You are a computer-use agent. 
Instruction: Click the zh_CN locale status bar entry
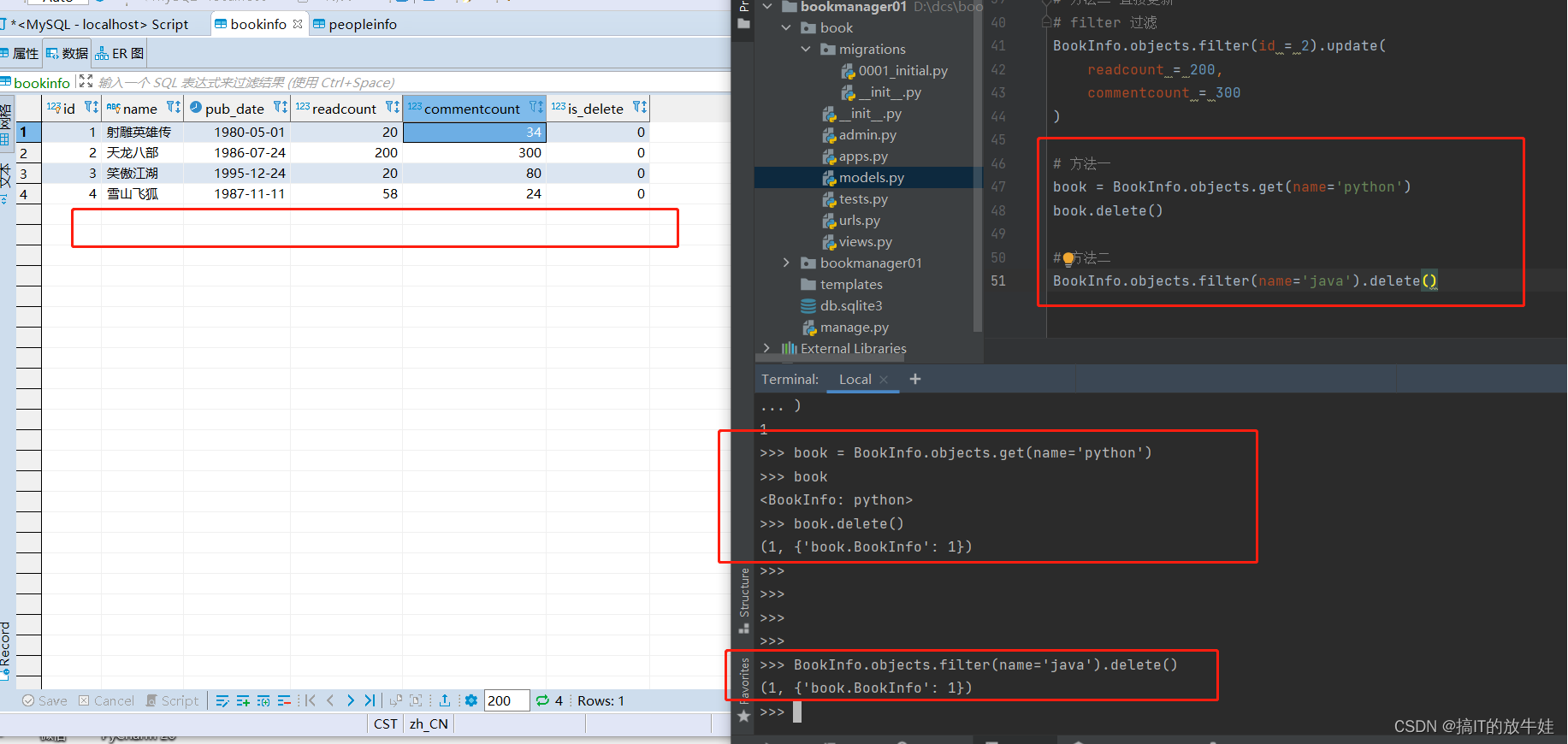(x=429, y=723)
